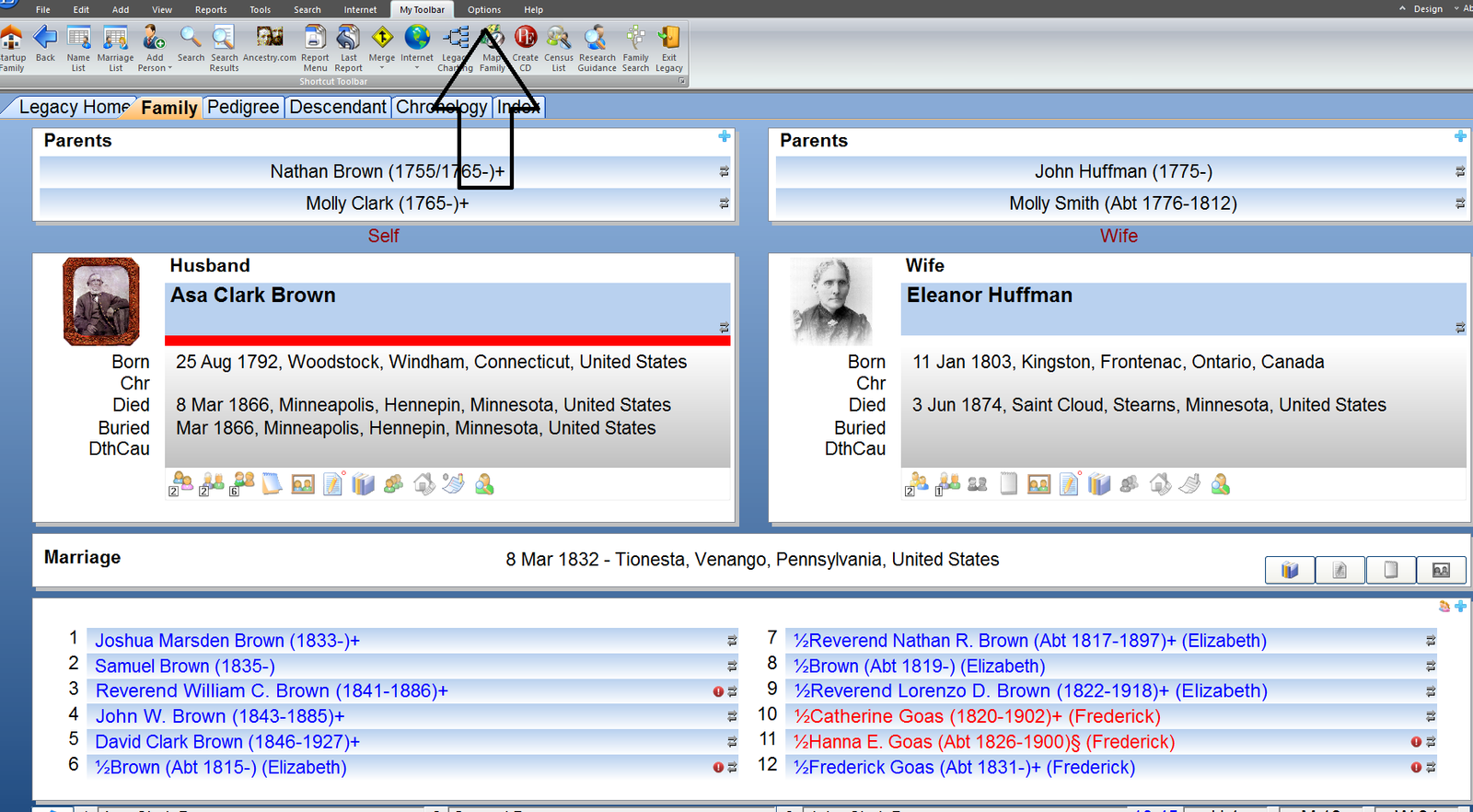Expand the Merge dropdown arrow
This screenshot has height=812, width=1473.
pos(382,67)
